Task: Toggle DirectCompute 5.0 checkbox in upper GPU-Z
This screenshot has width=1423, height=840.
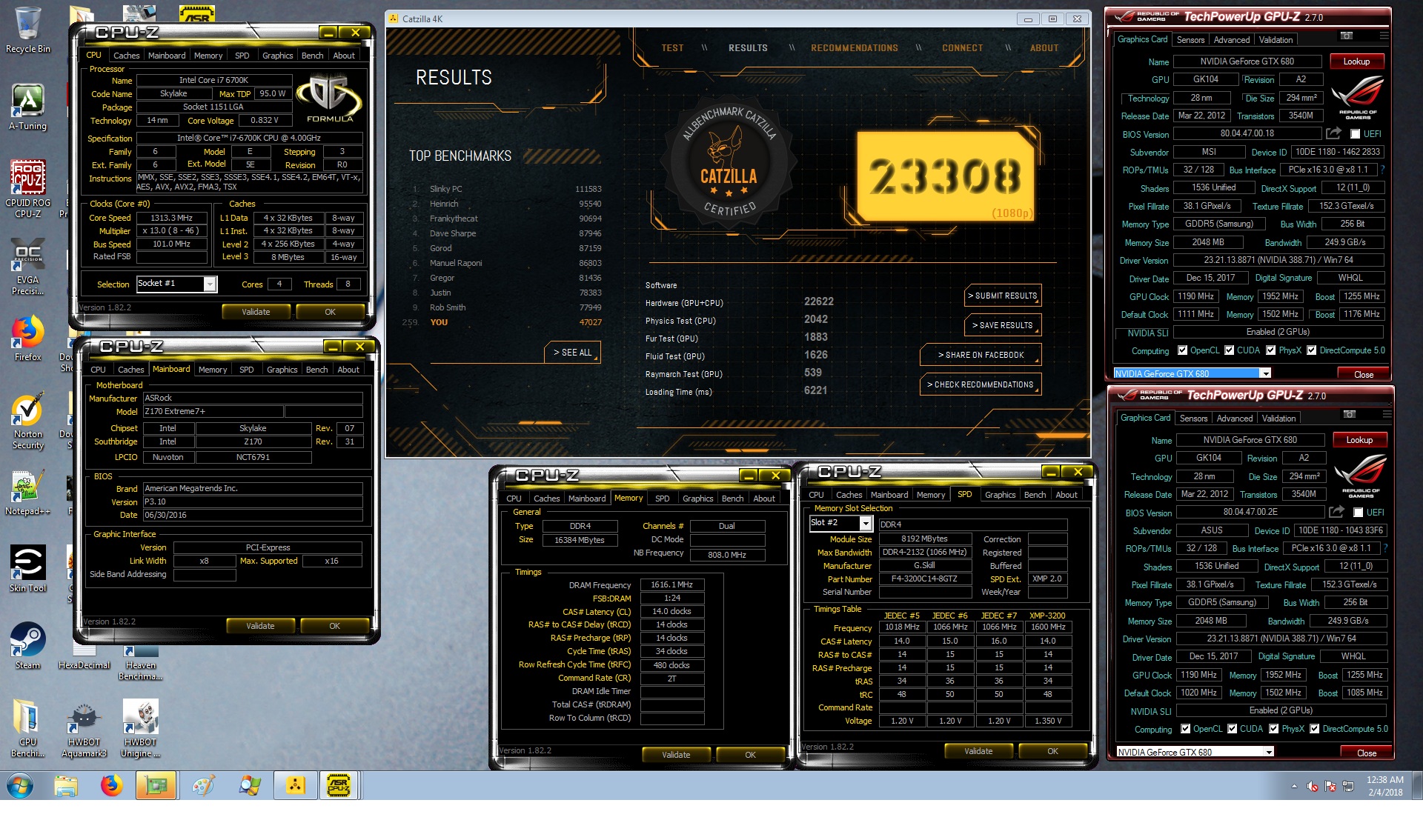Action: pyautogui.click(x=1312, y=350)
